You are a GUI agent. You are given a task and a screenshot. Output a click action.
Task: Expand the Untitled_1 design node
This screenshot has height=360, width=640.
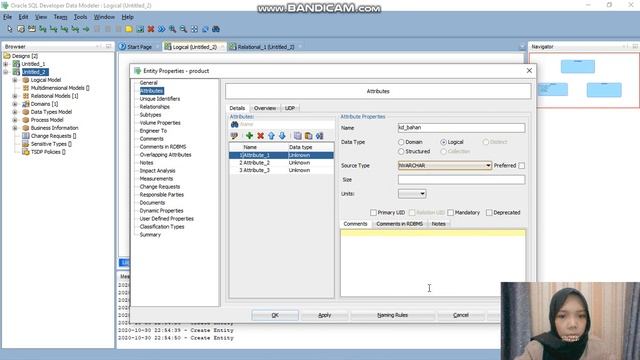pos(6,64)
